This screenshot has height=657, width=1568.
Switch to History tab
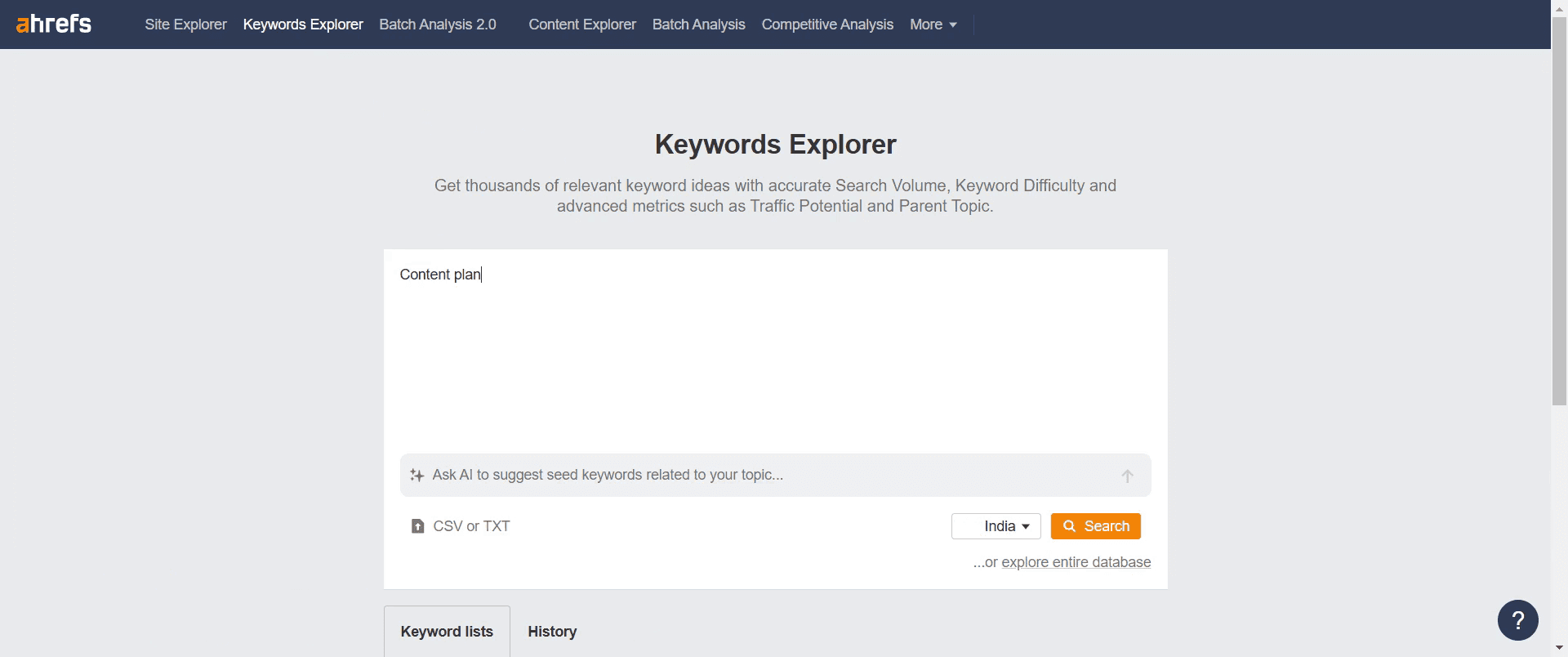pos(552,632)
